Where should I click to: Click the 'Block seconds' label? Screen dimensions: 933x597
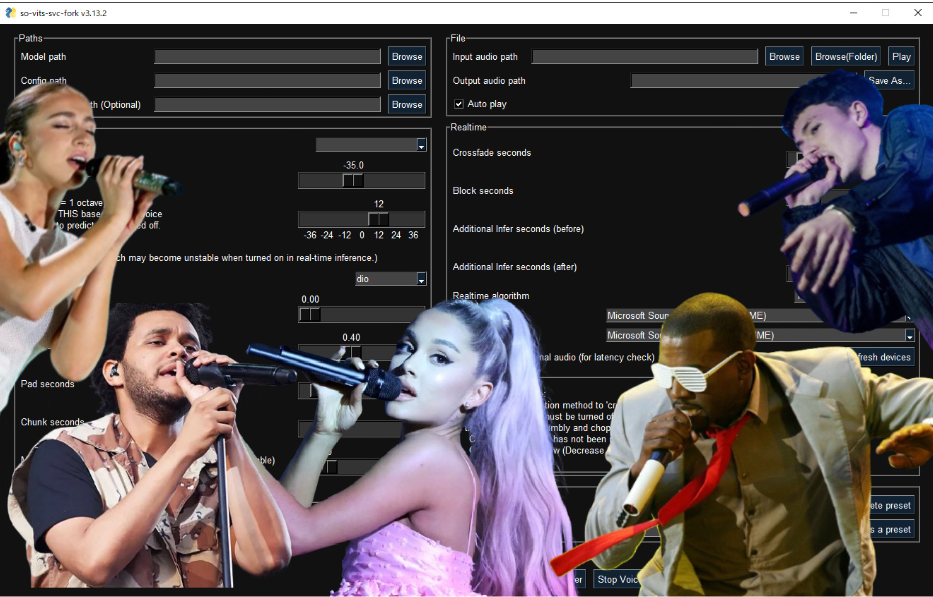click(x=483, y=191)
